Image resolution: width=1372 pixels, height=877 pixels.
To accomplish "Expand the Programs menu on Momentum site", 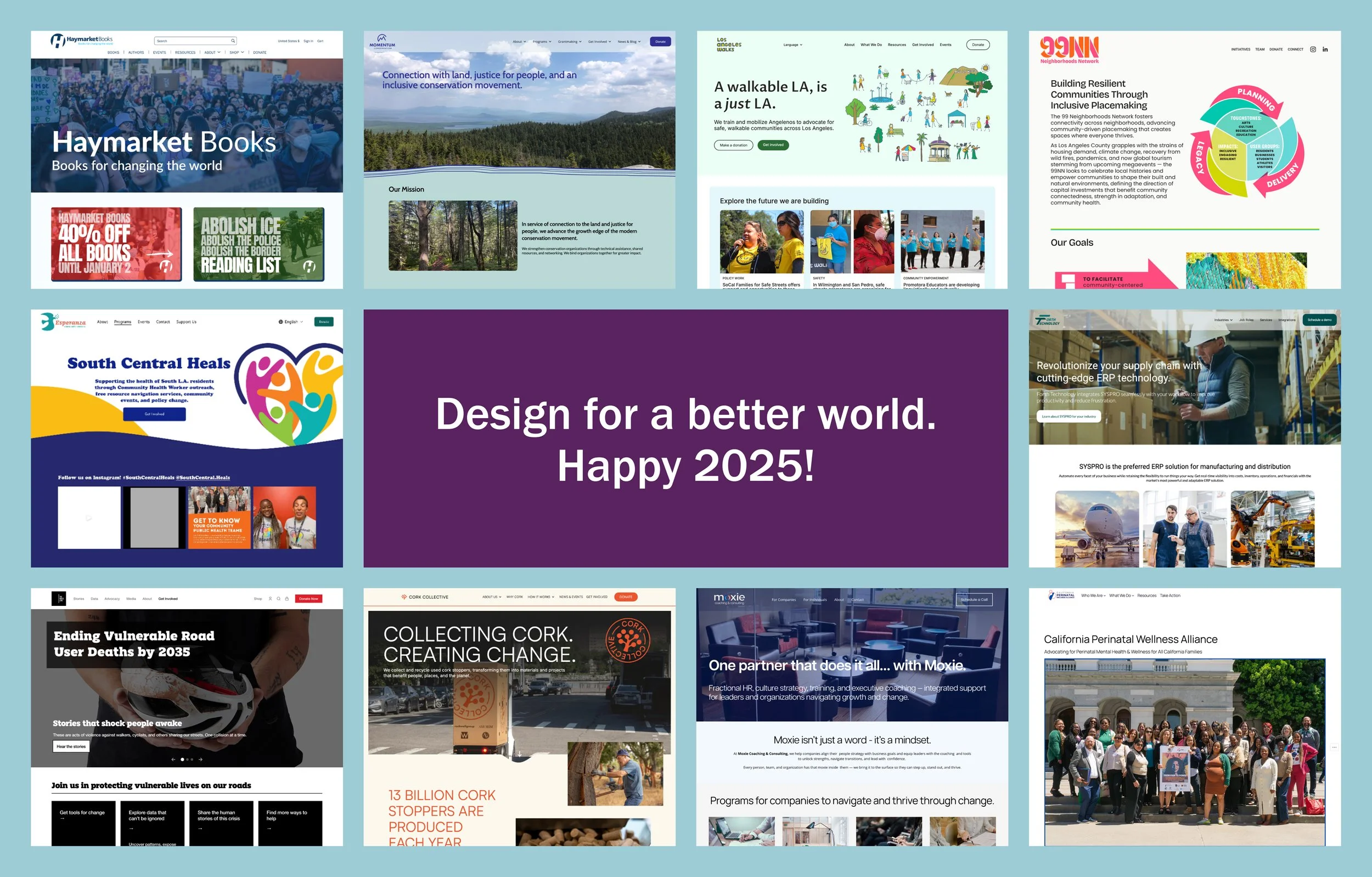I will 542,42.
